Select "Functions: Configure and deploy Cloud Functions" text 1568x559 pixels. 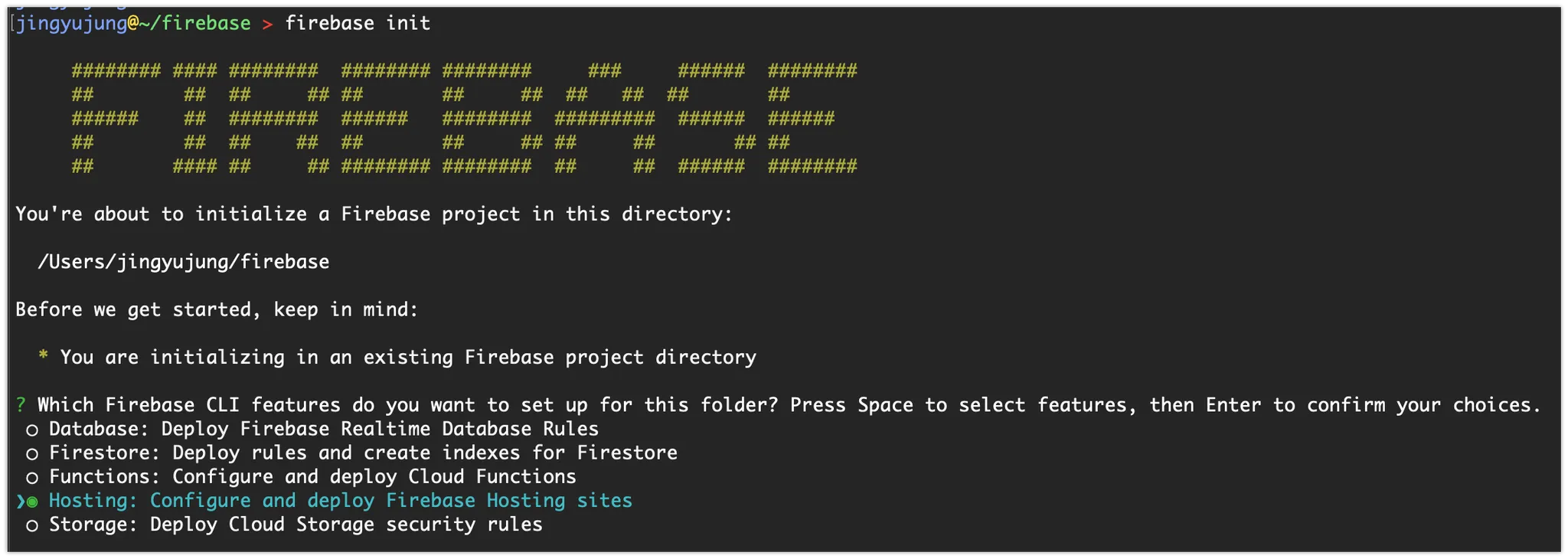[x=312, y=476]
